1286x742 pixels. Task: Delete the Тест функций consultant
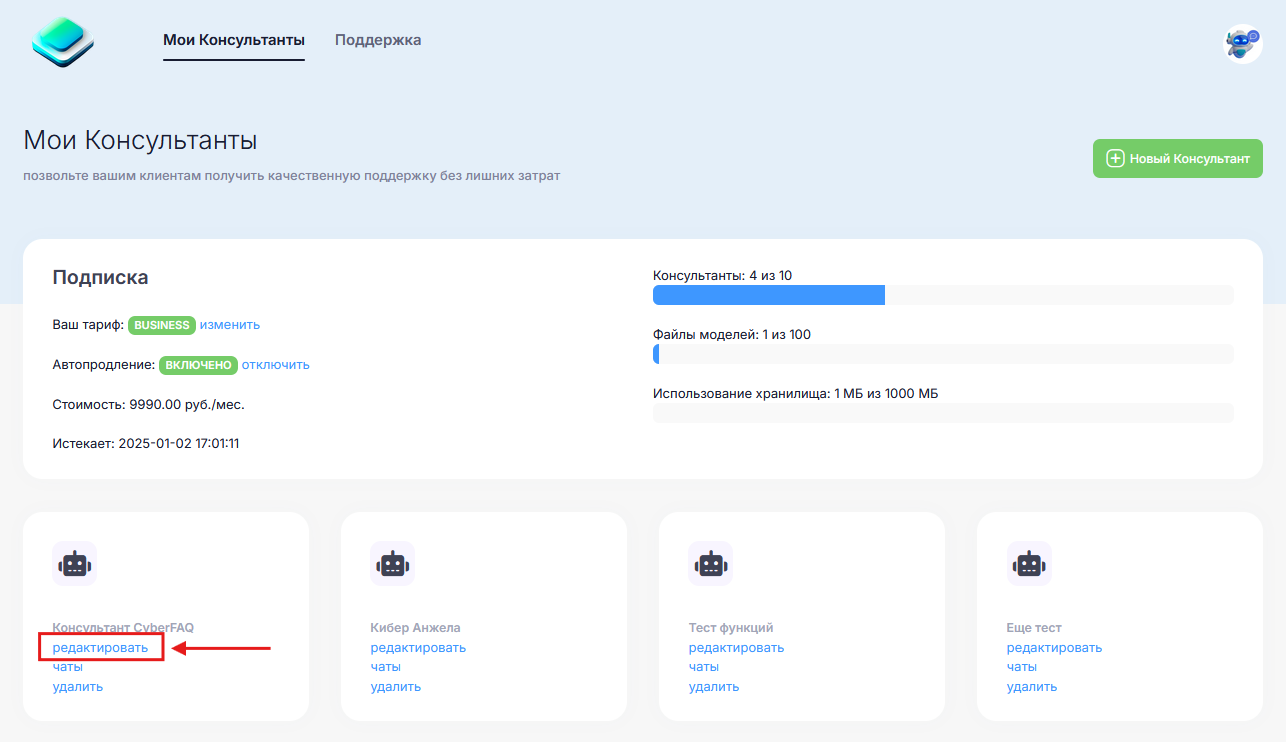pyautogui.click(x=714, y=686)
